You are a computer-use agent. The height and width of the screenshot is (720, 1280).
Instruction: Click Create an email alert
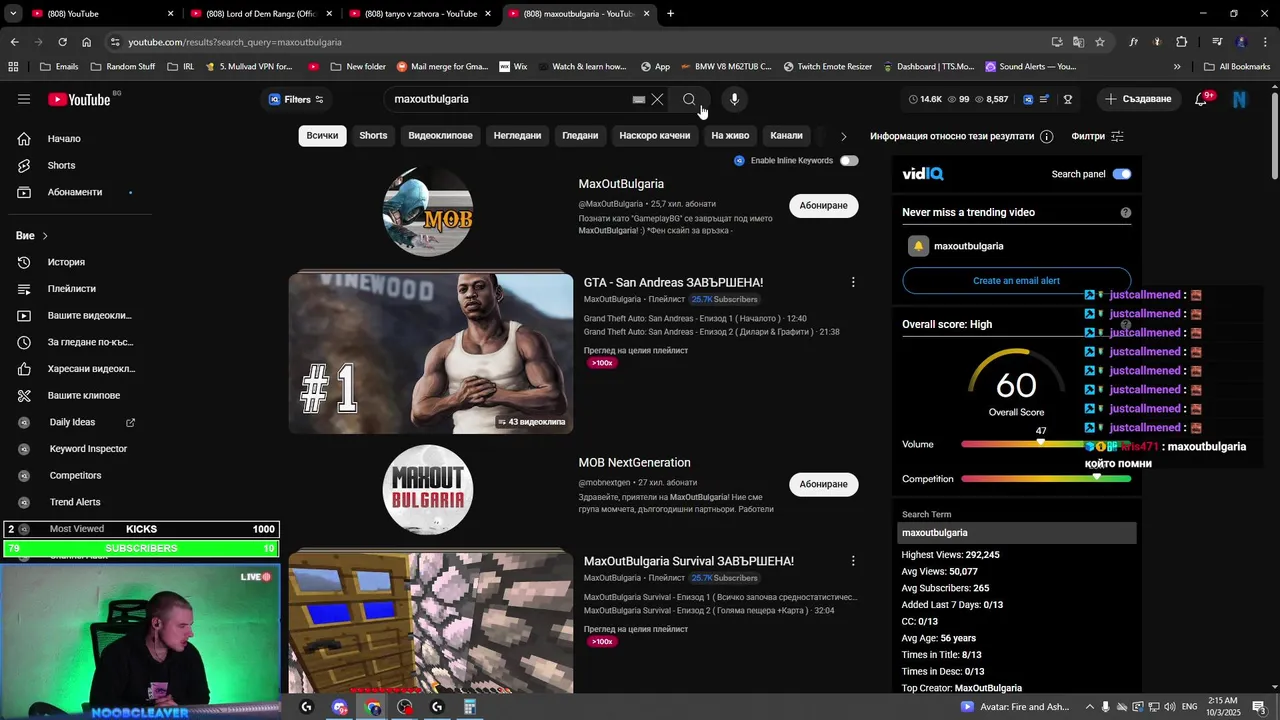point(1016,281)
